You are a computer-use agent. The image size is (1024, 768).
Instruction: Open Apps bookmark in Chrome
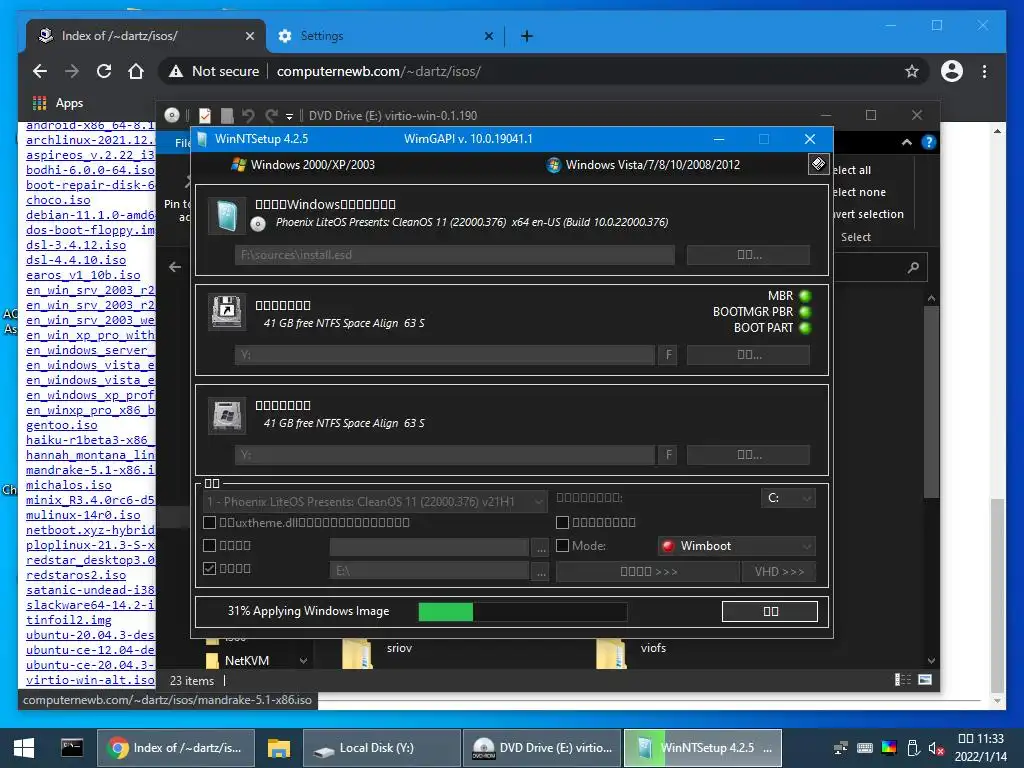tap(58, 103)
